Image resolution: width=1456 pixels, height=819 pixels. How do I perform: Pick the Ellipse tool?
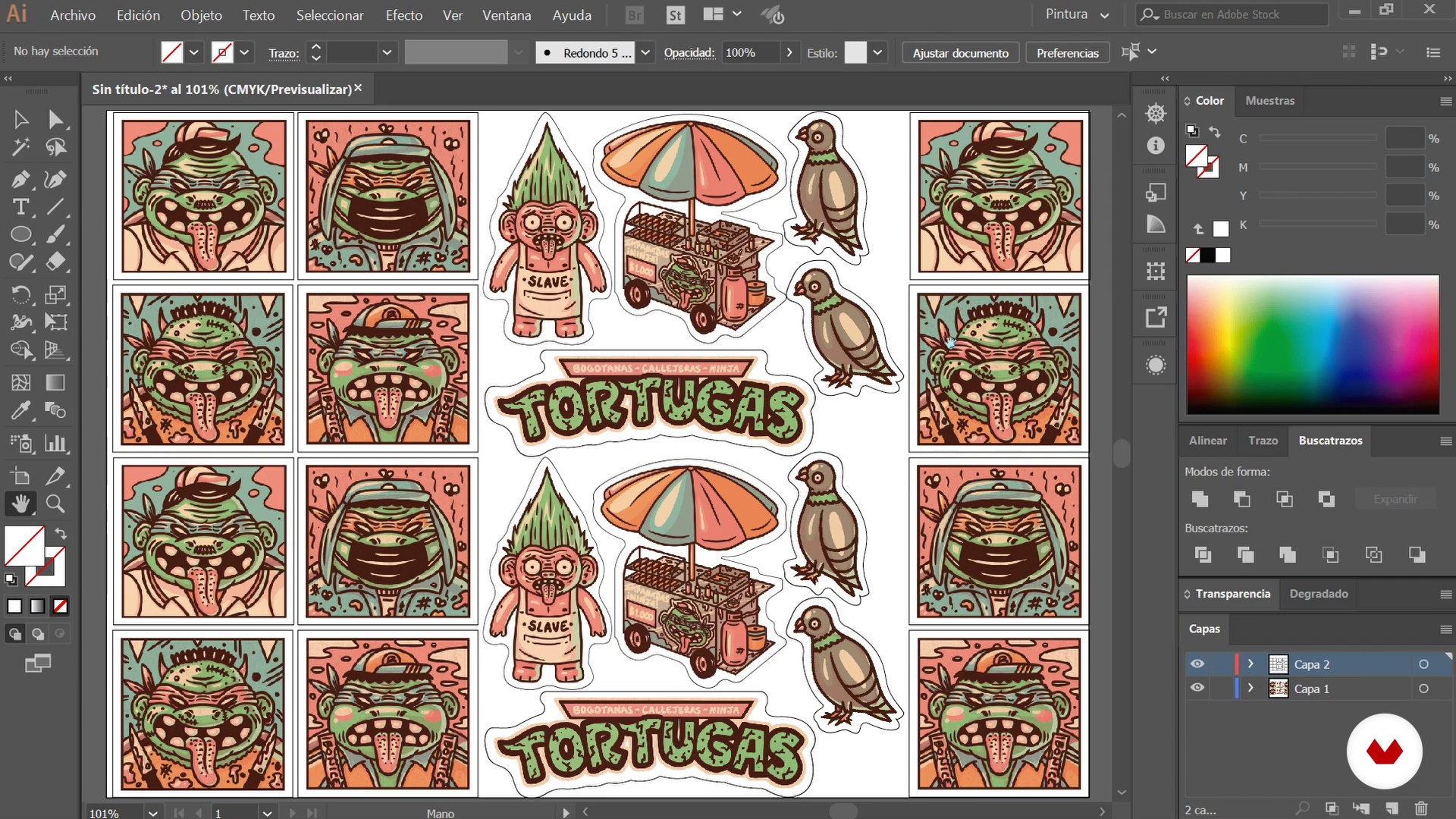[20, 234]
